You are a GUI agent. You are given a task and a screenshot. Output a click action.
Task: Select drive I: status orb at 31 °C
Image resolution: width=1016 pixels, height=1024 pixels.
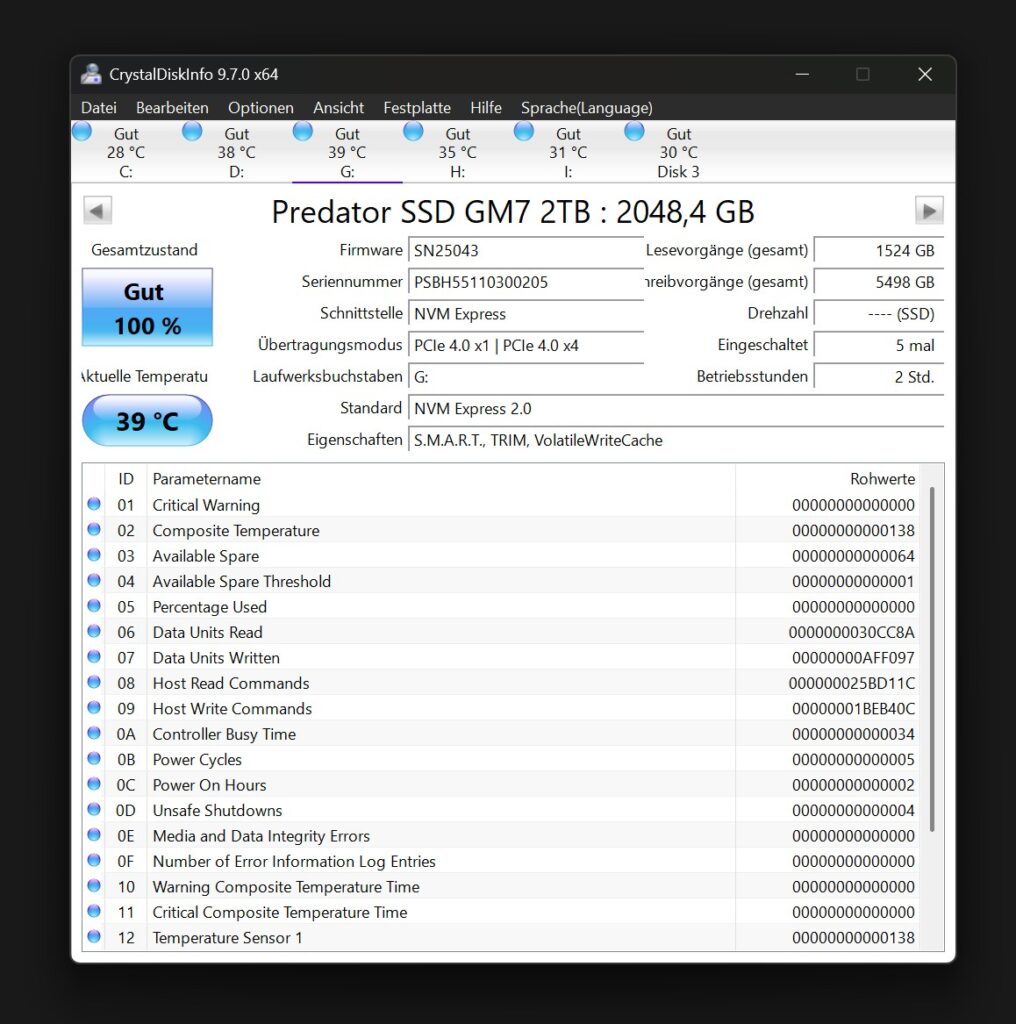524,132
